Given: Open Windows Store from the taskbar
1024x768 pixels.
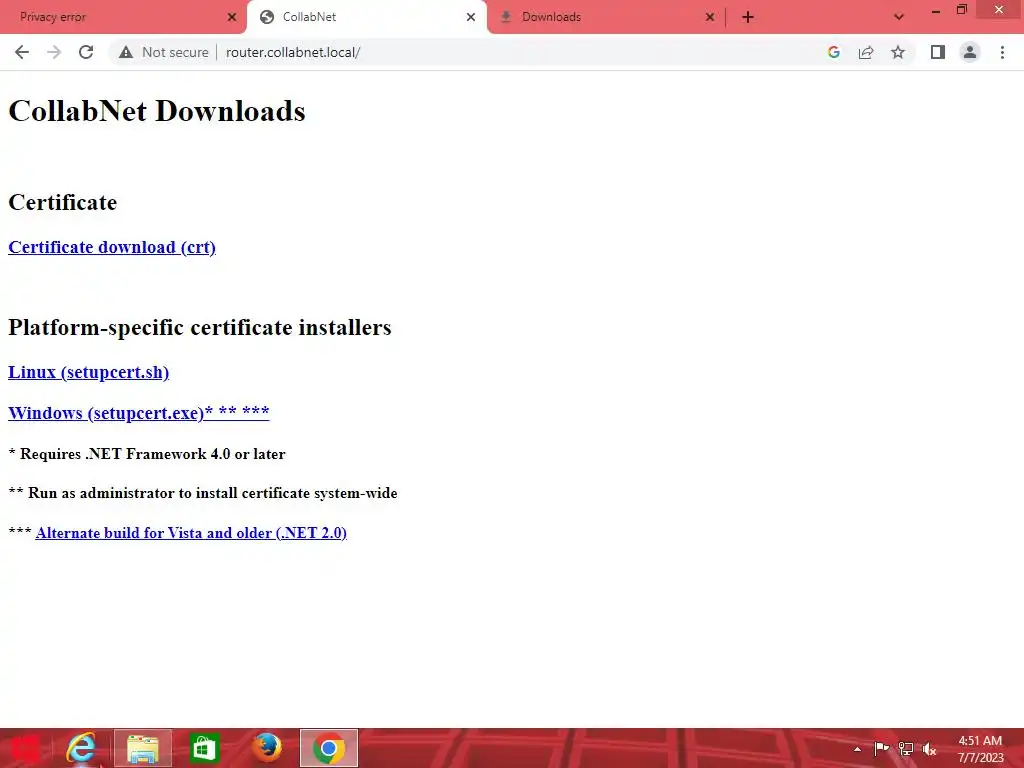Looking at the screenshot, I should click(204, 748).
